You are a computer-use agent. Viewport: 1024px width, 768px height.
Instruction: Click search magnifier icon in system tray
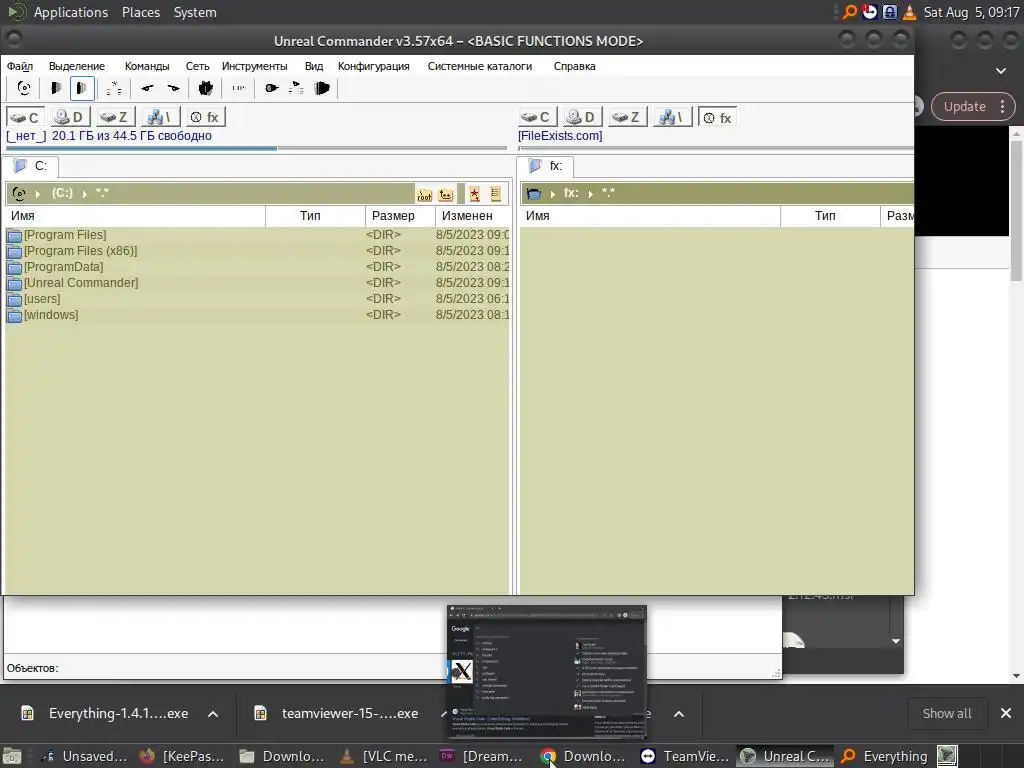[850, 12]
